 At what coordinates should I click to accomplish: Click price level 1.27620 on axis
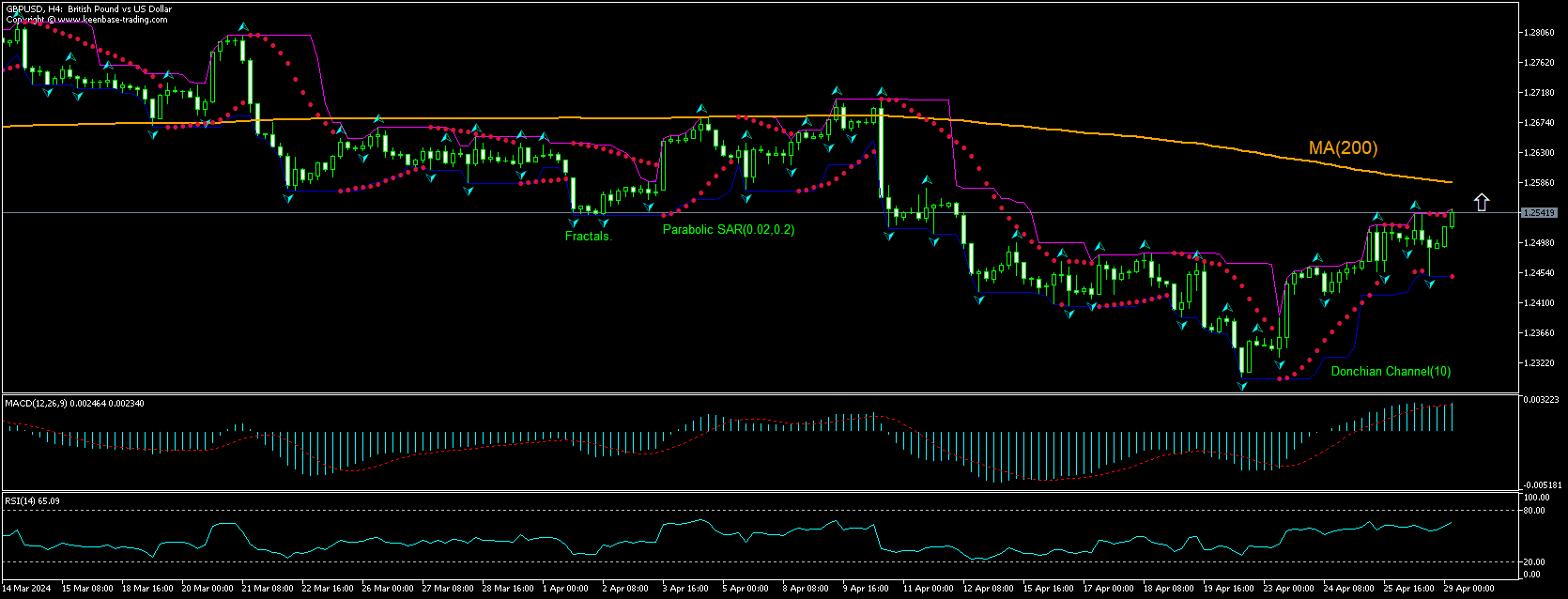(x=1540, y=63)
